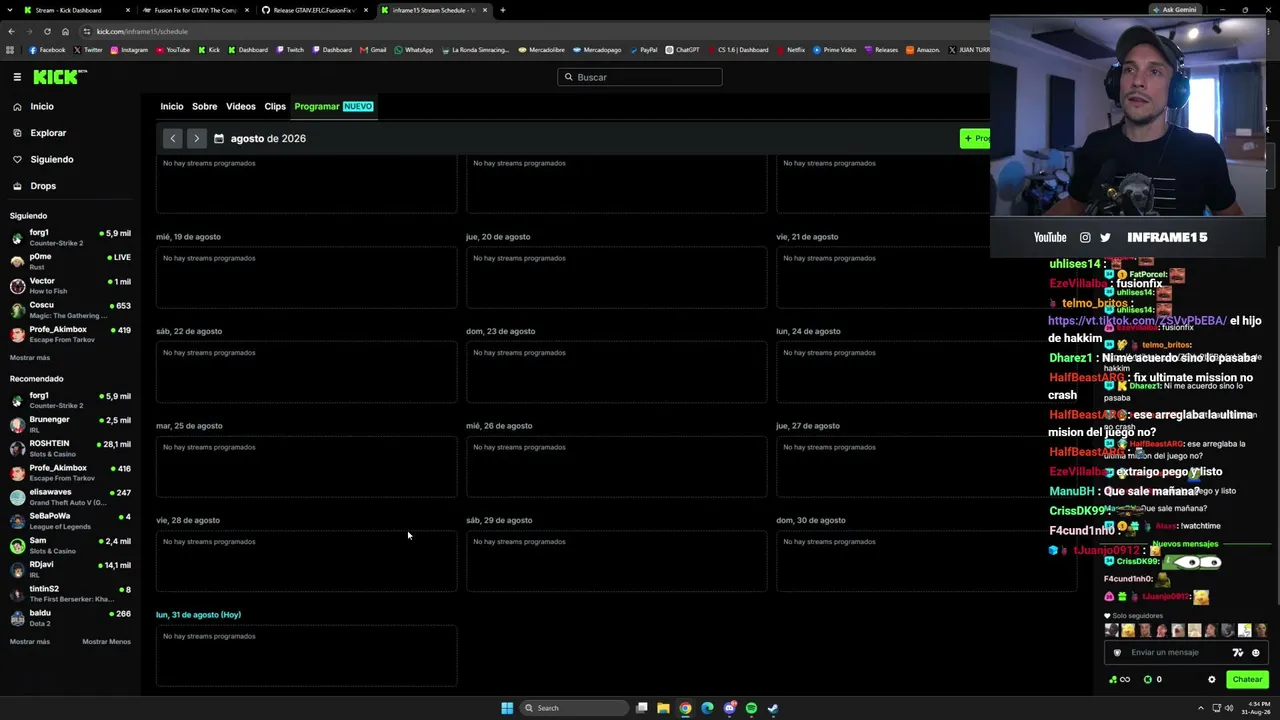Open Discord from the taskbar
The height and width of the screenshot is (720, 1280).
[729, 708]
